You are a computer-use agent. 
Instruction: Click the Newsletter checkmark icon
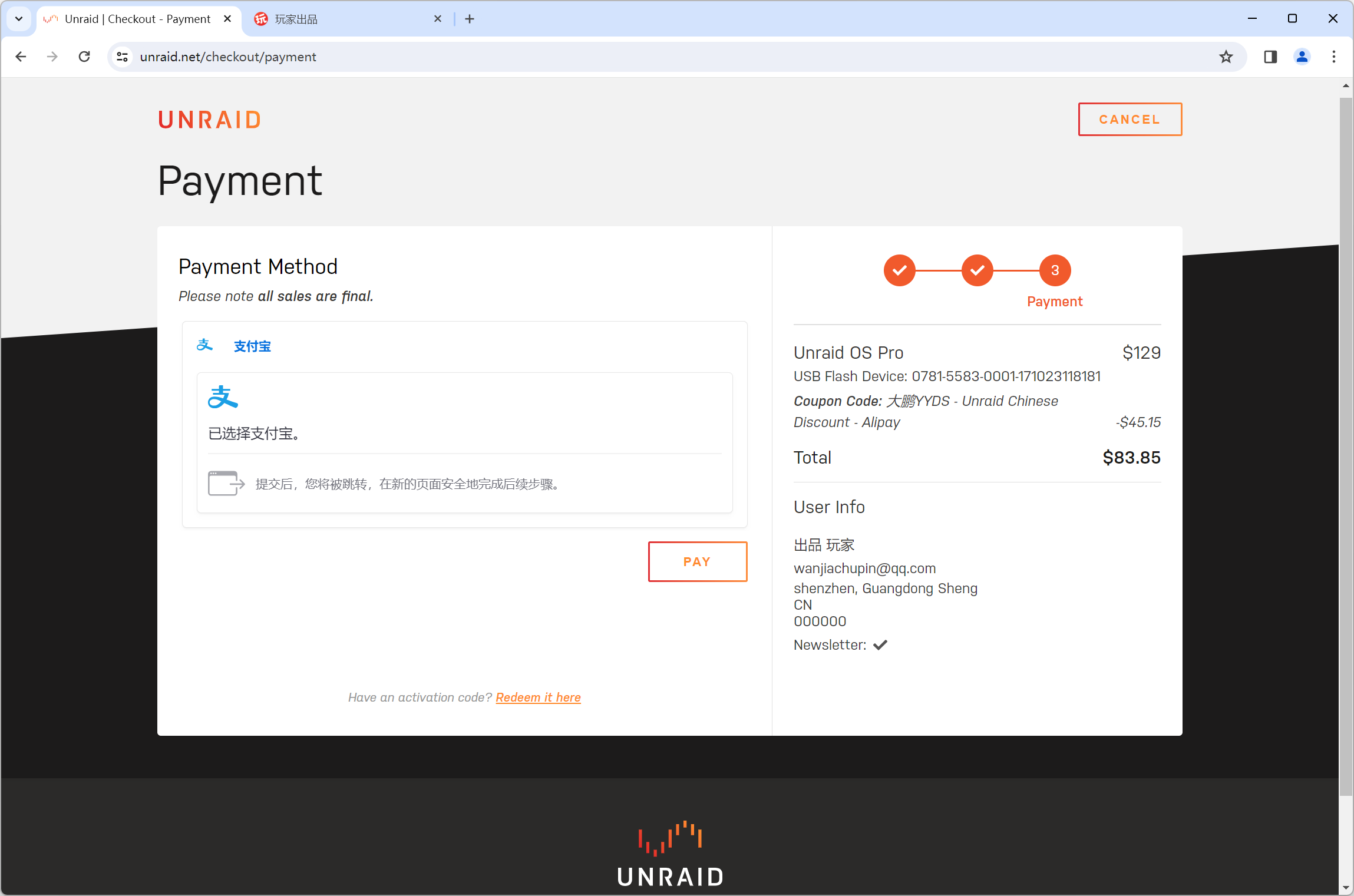tap(880, 645)
